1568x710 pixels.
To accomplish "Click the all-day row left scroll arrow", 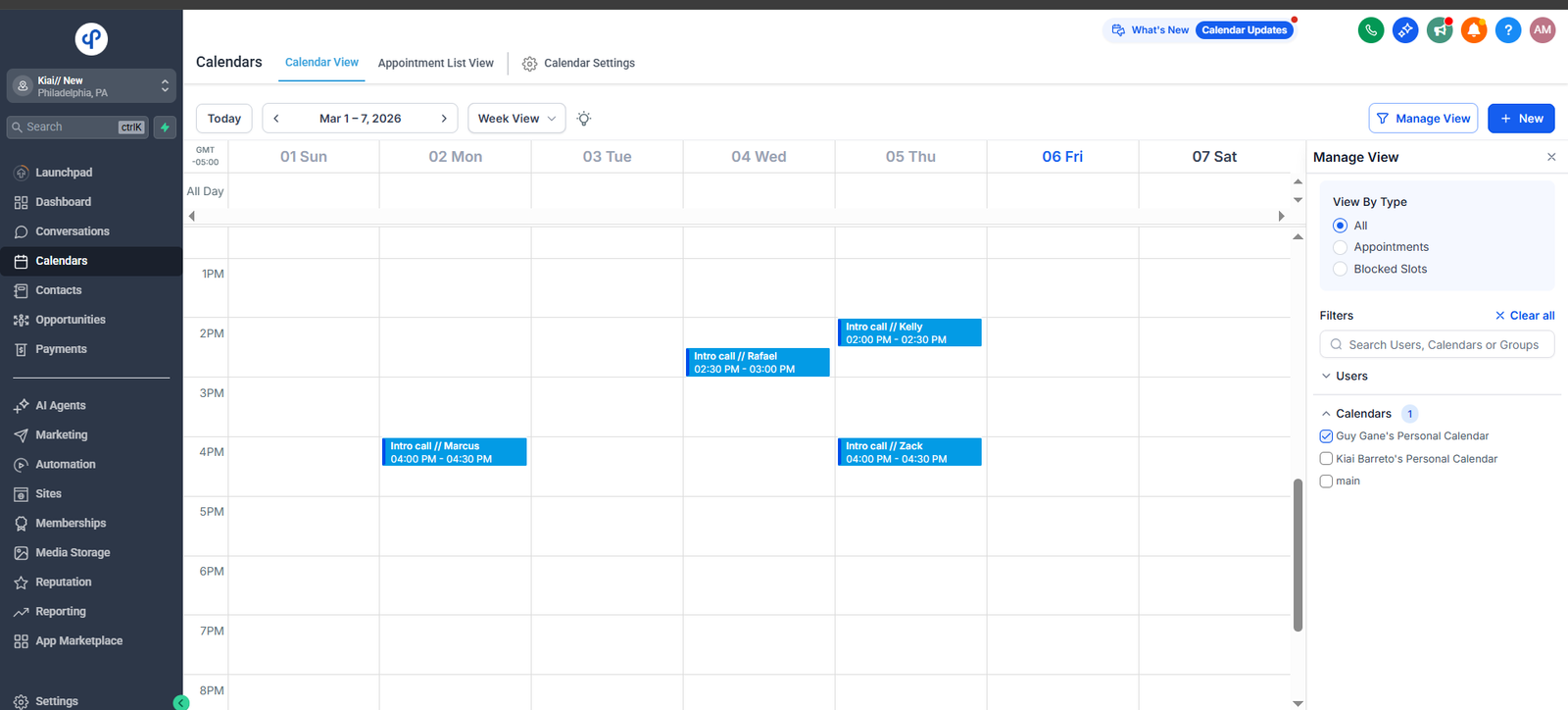I will 192,216.
